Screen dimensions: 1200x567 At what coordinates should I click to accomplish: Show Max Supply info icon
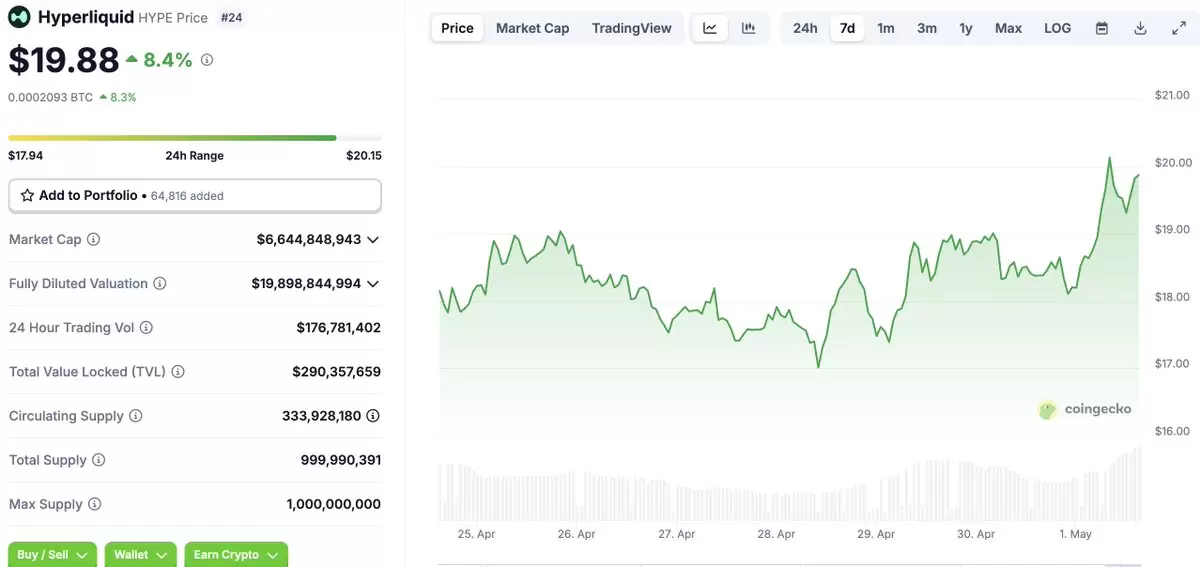point(94,504)
